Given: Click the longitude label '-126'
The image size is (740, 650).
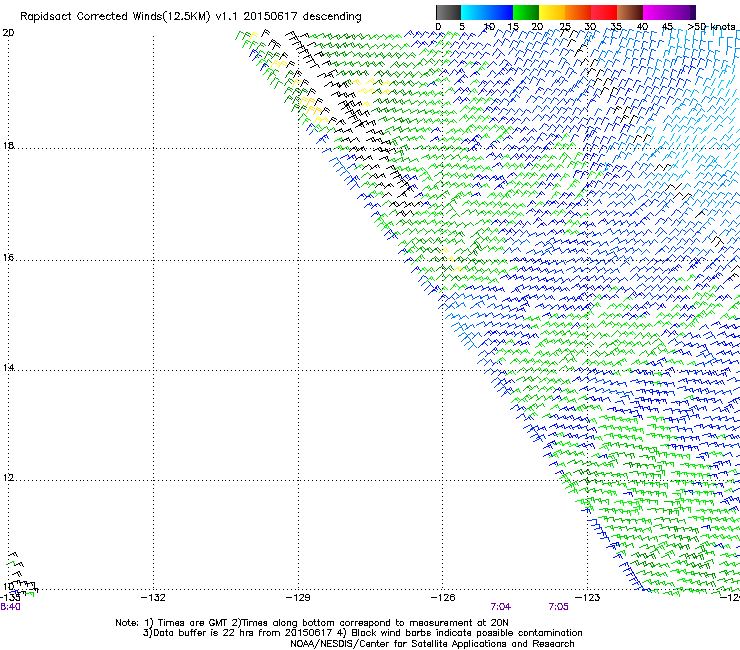Looking at the screenshot, I should [443, 598].
